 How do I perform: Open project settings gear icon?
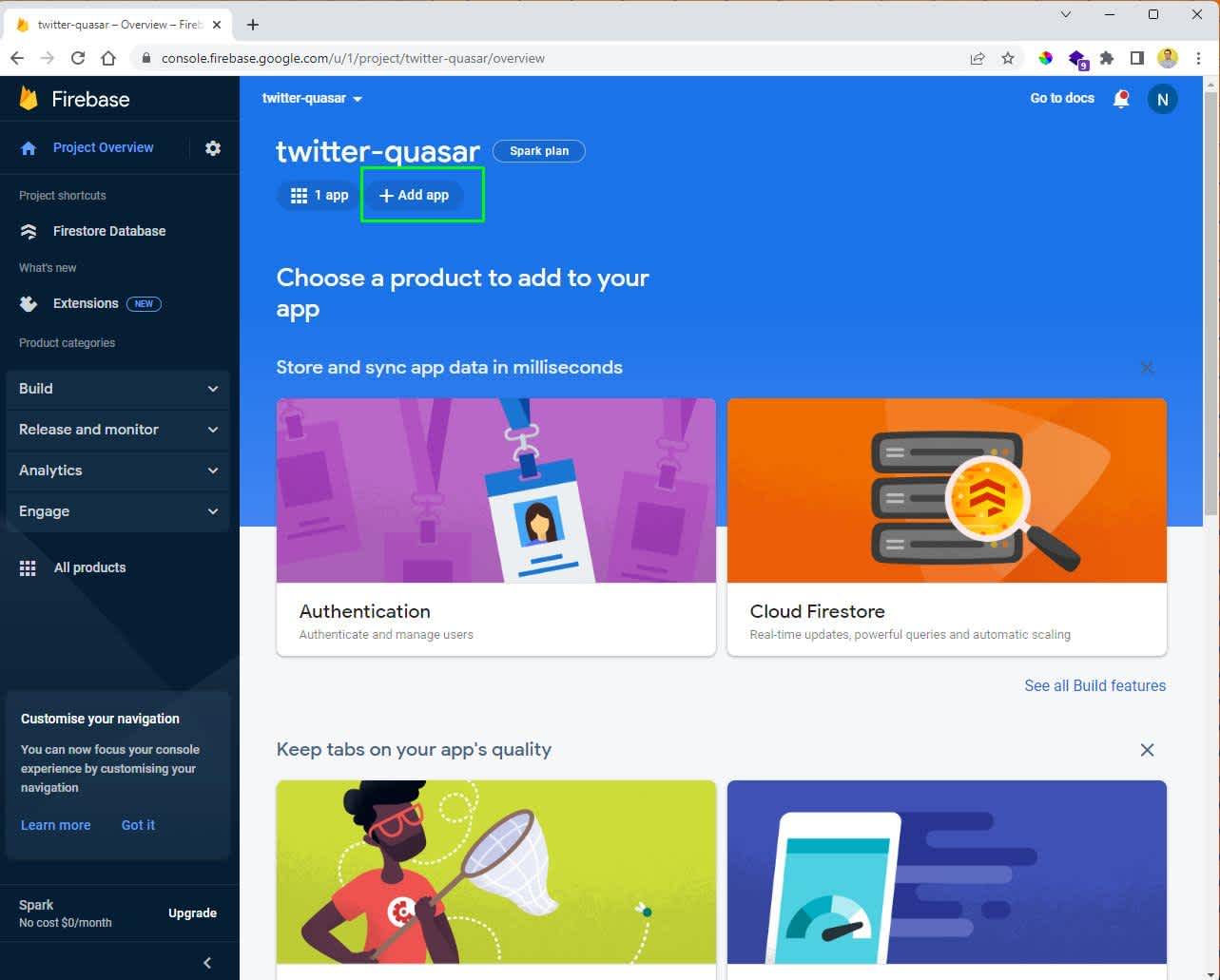[x=213, y=148]
